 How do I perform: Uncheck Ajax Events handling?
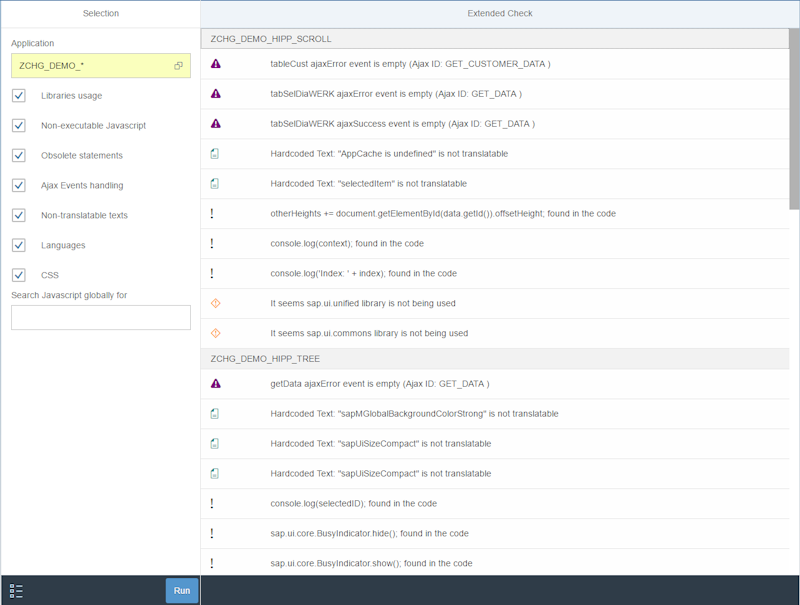(17, 186)
